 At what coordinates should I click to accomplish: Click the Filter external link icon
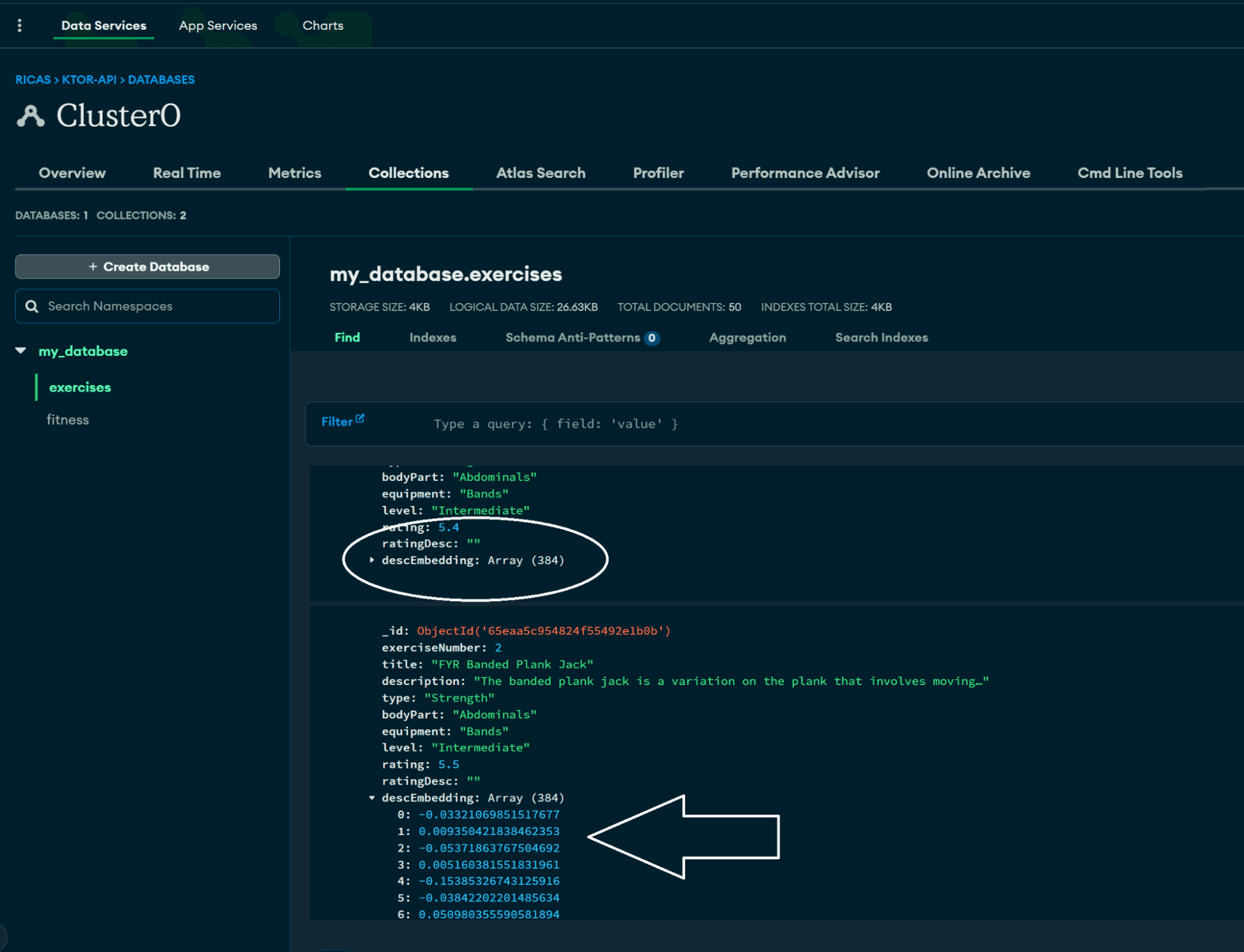[360, 419]
